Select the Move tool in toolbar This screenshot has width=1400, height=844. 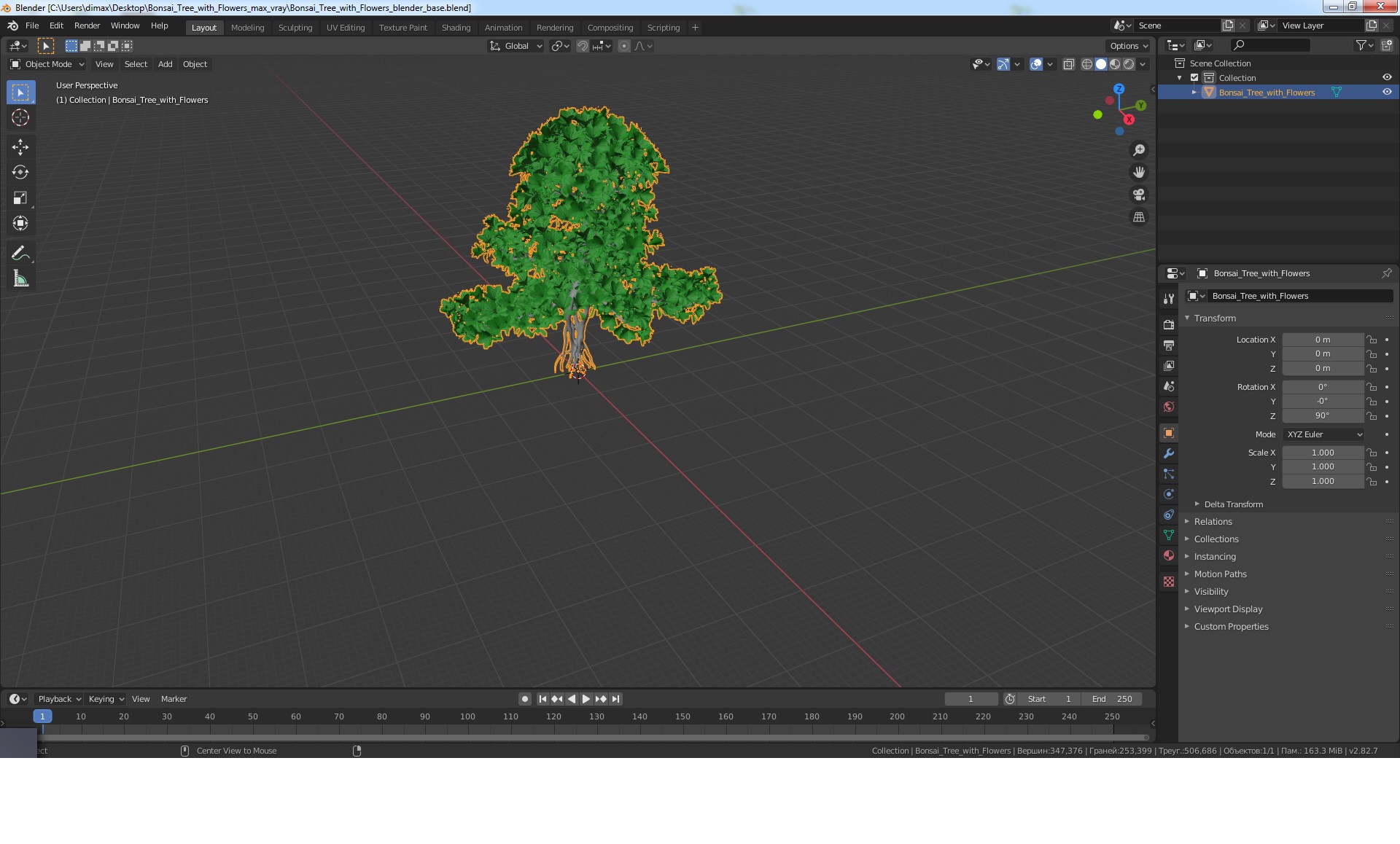pos(21,146)
